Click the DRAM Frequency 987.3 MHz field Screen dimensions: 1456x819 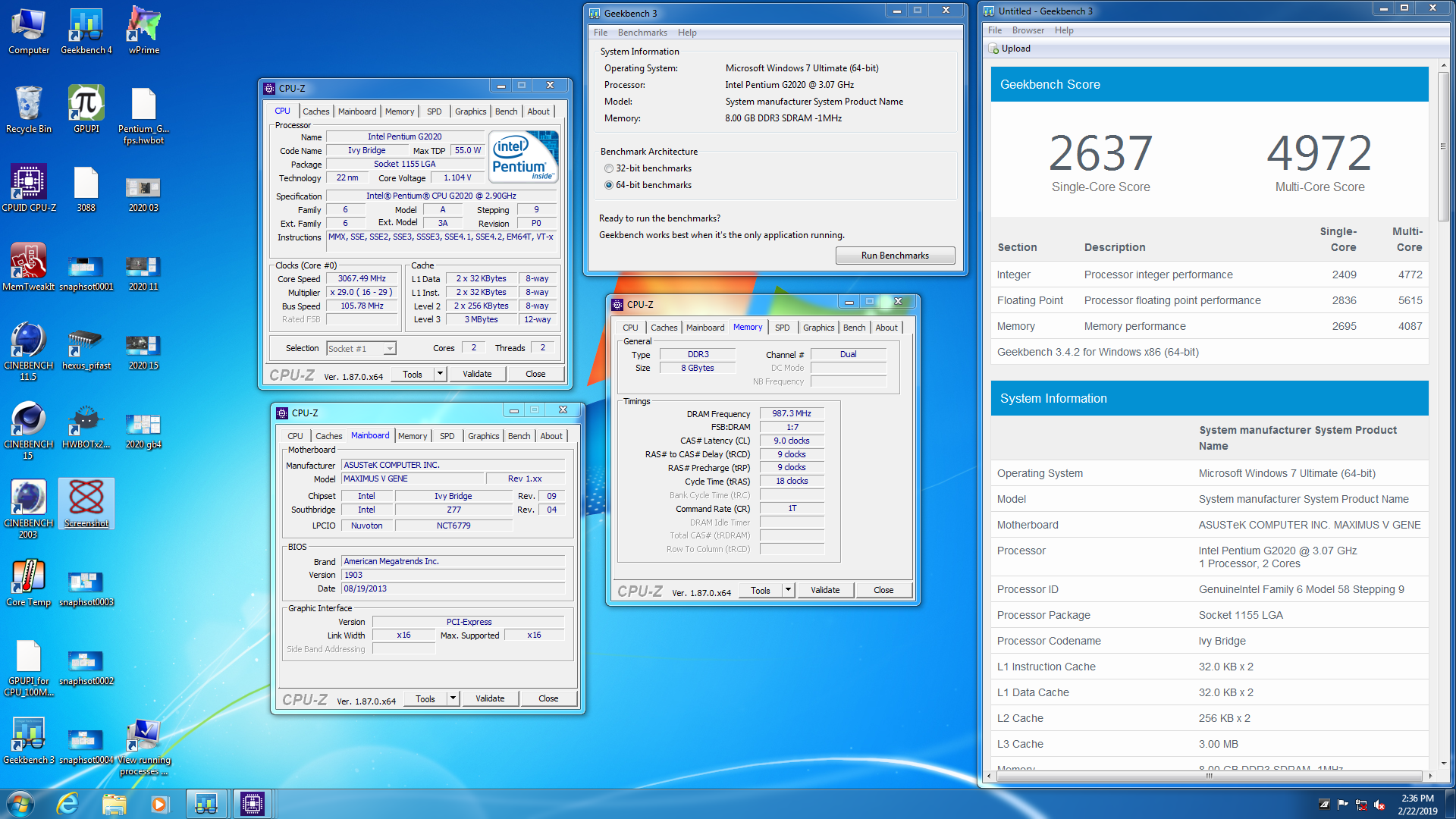click(x=792, y=414)
